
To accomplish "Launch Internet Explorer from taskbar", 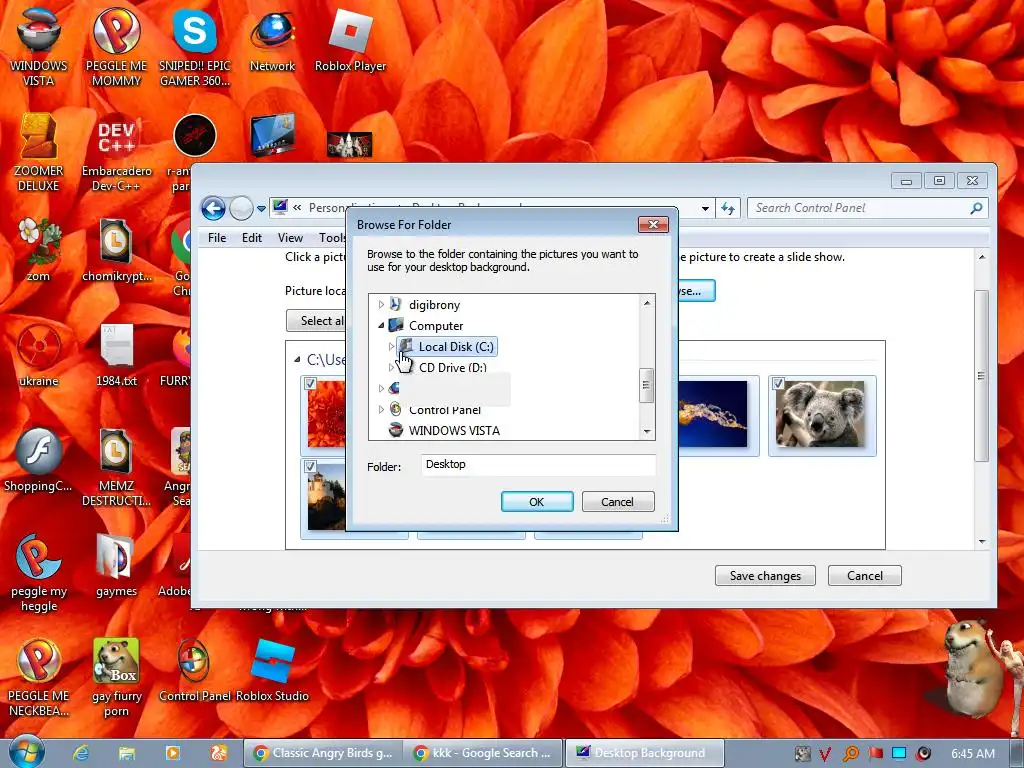I will (81, 753).
